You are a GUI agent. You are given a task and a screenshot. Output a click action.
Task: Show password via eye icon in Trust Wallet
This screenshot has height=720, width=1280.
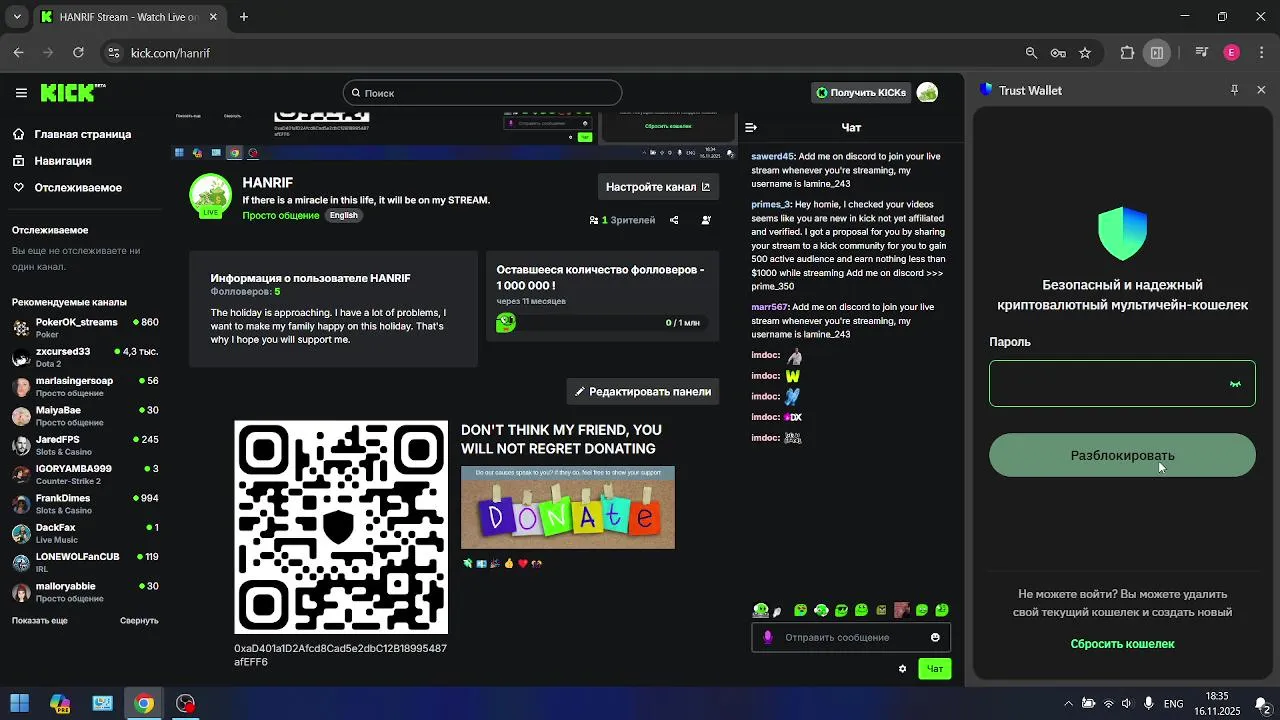[1235, 384]
